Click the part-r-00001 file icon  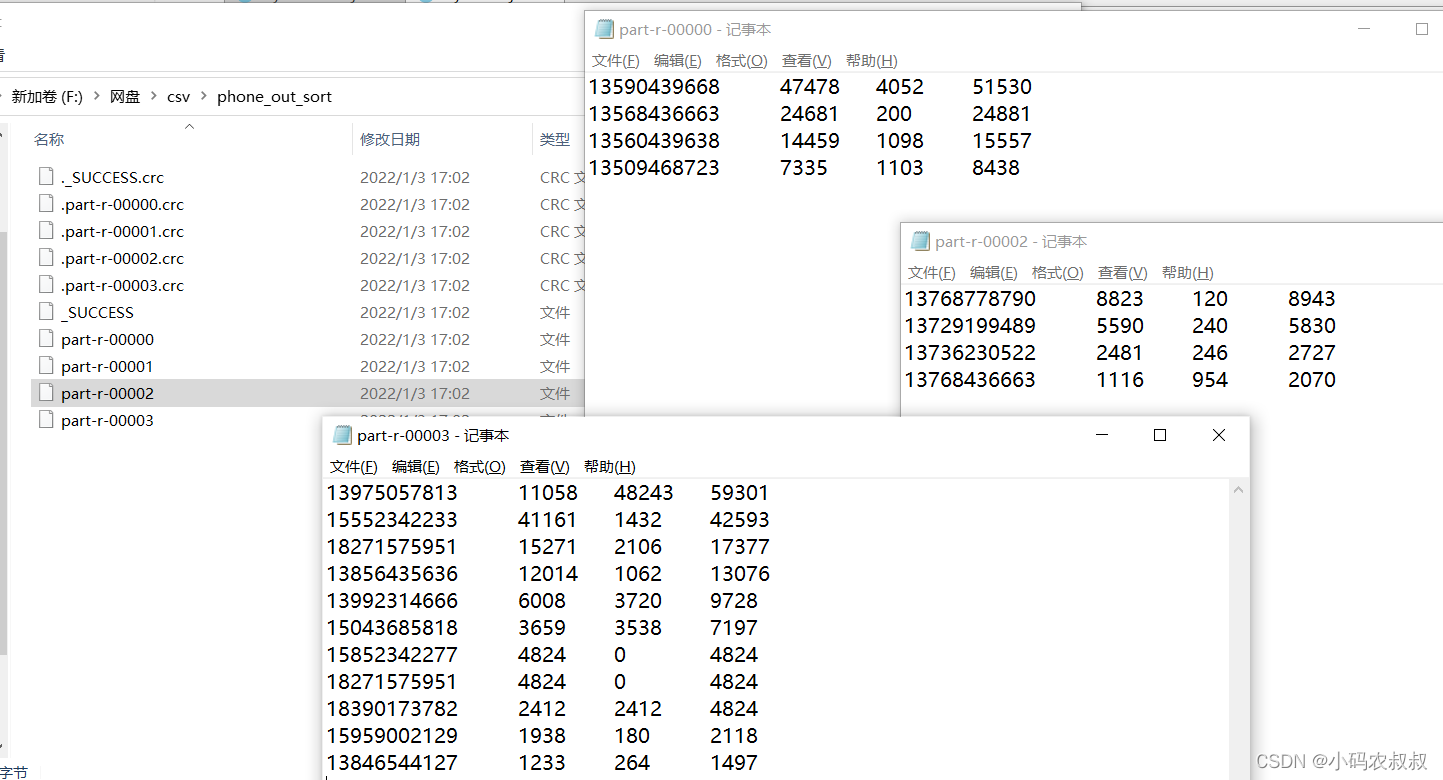point(45,366)
